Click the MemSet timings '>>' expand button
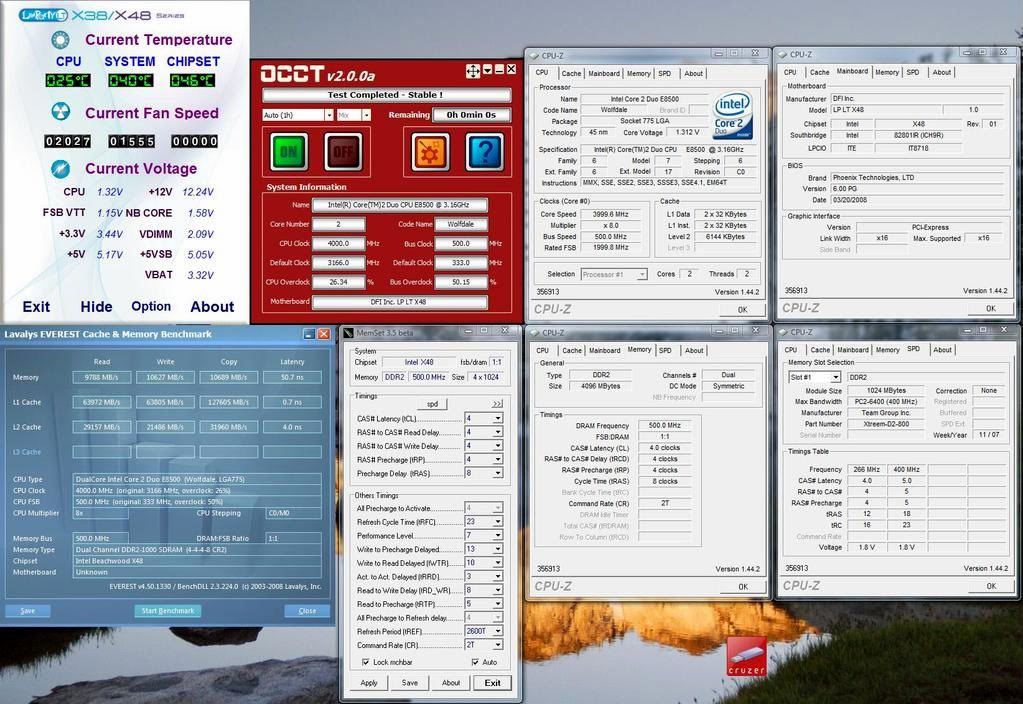The image size is (1023, 704). [x=497, y=404]
